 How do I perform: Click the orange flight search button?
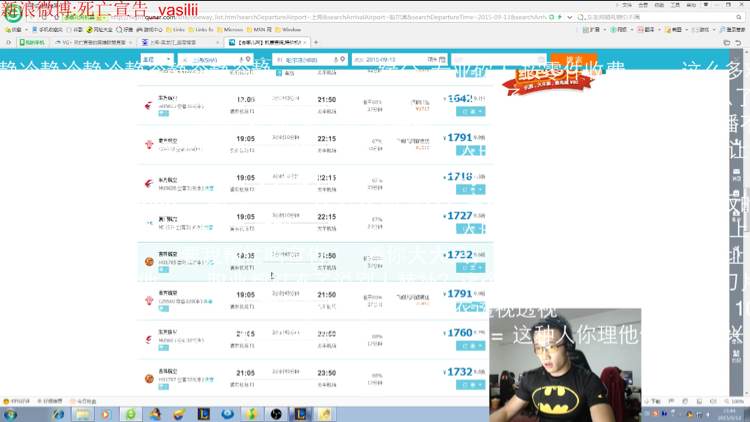[573, 61]
